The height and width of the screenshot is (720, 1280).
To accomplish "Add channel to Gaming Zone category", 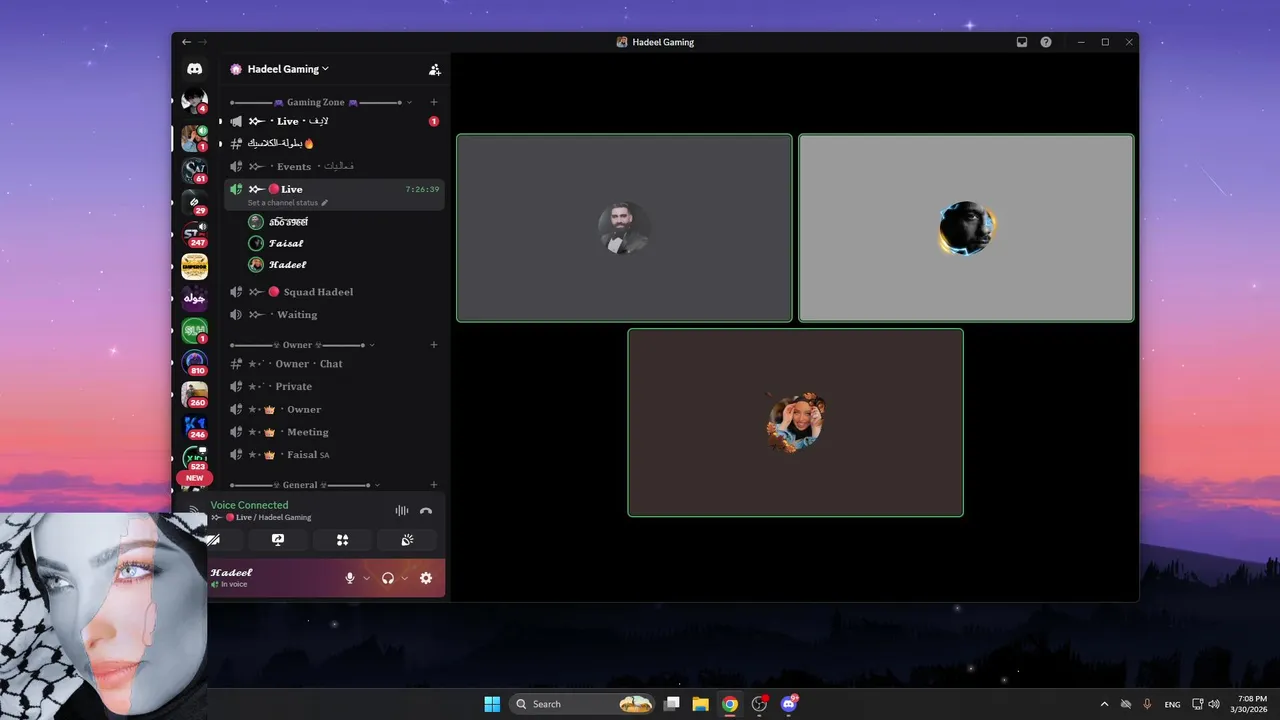I will tap(433, 102).
